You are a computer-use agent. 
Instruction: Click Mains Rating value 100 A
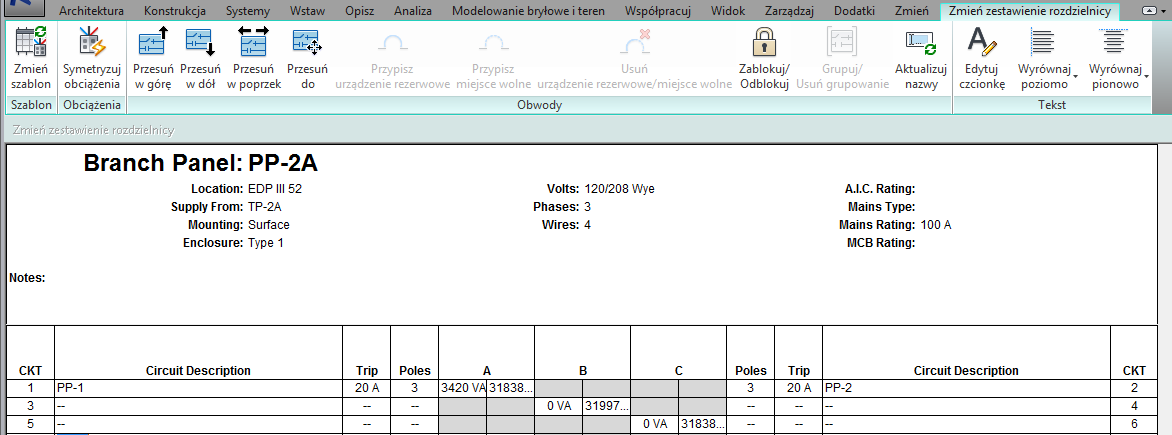pyautogui.click(x=935, y=225)
